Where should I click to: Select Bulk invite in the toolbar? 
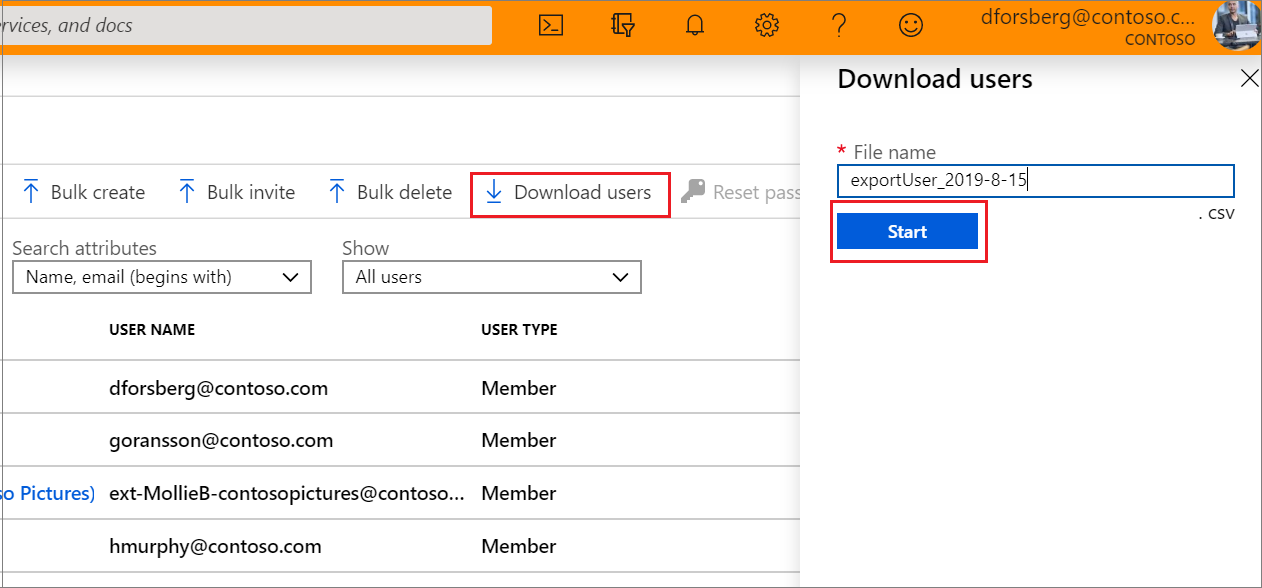235,192
